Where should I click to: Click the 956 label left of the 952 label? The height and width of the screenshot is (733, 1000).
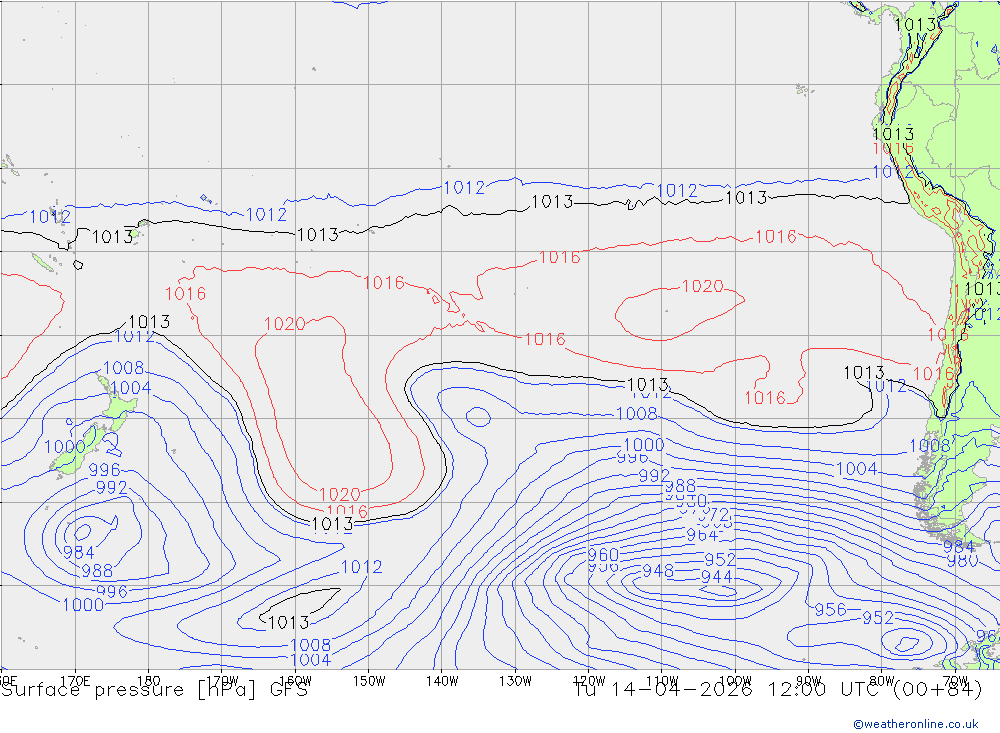(x=830, y=610)
